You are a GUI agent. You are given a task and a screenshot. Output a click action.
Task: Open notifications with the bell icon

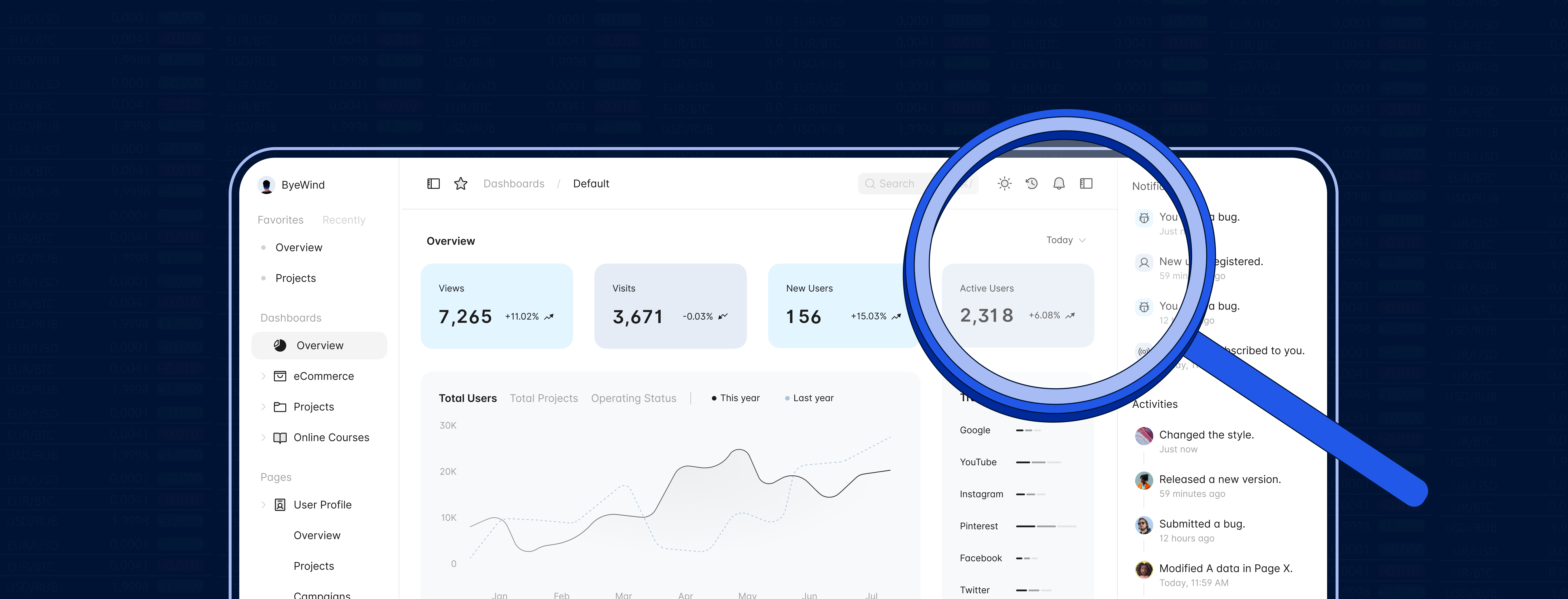[1059, 183]
